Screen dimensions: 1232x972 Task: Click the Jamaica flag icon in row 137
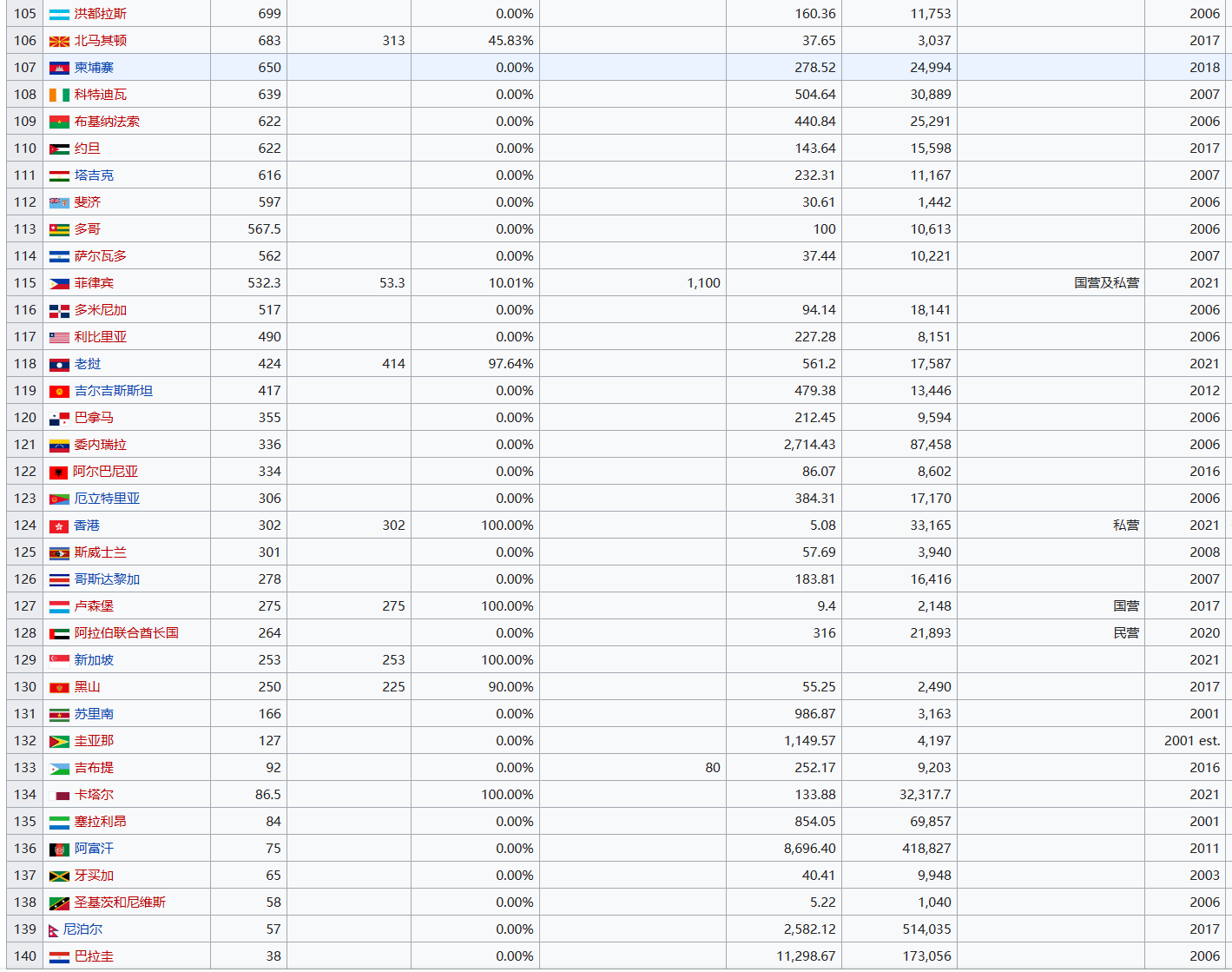pos(59,876)
